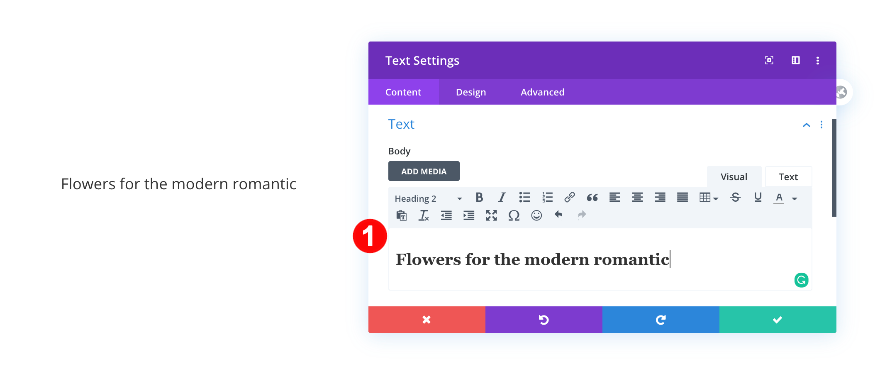Switch to the Design tab
The height and width of the screenshot is (379, 880).
471,92
